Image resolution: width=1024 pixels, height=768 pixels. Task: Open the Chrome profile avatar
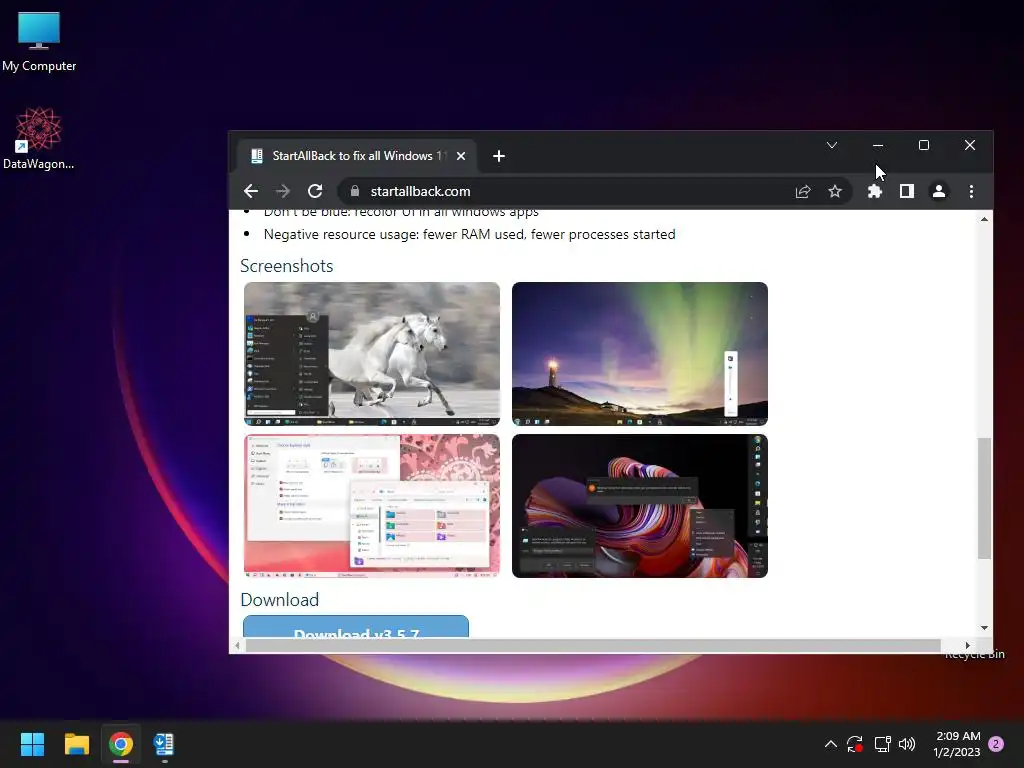[x=938, y=191]
